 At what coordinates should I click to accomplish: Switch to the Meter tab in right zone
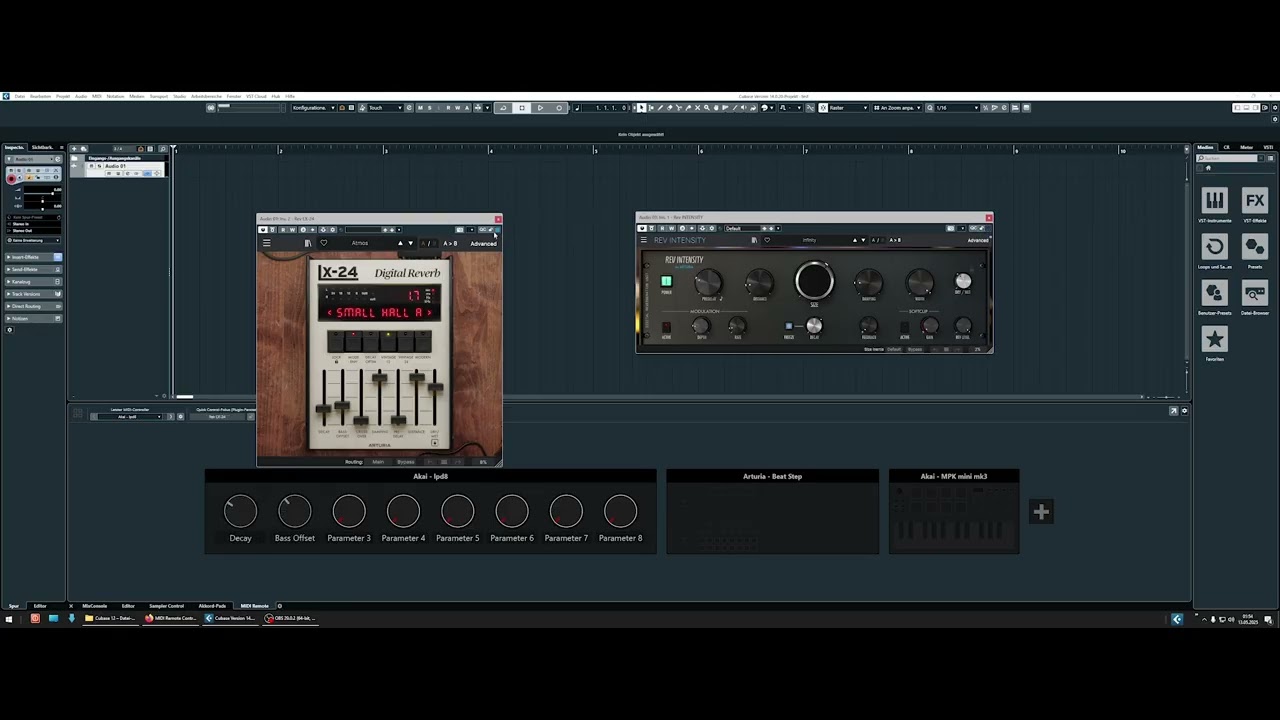click(x=1246, y=147)
